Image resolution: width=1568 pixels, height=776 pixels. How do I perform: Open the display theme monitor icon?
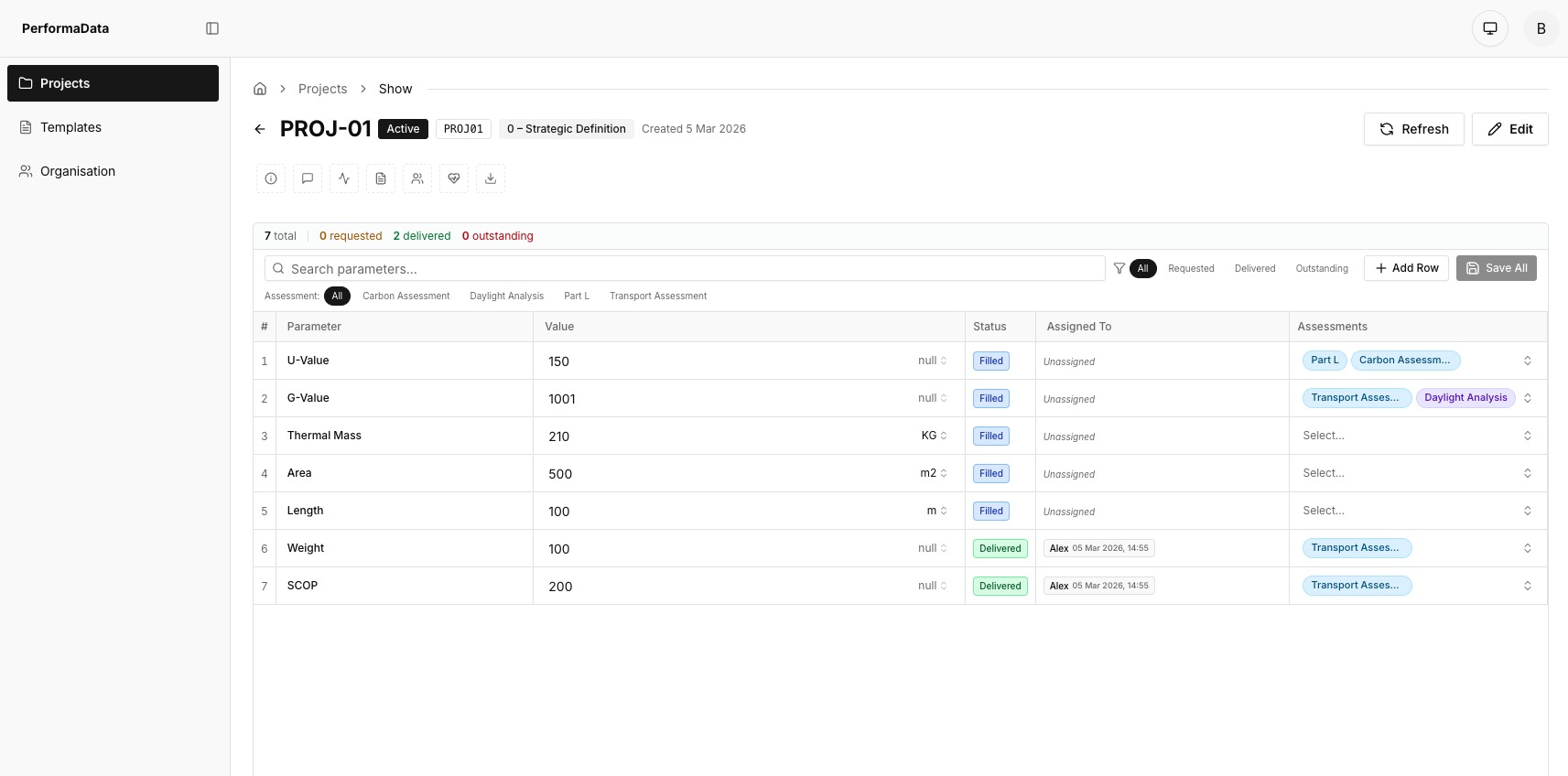coord(1490,28)
